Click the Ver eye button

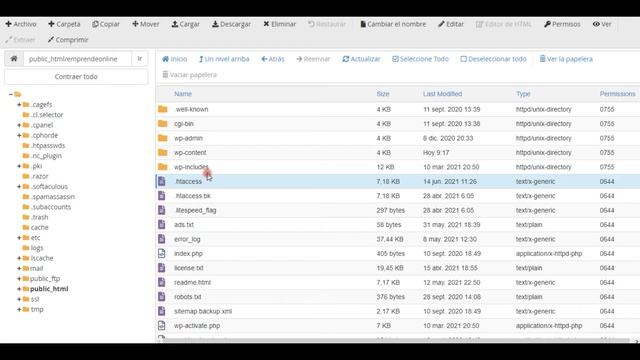tap(602, 24)
